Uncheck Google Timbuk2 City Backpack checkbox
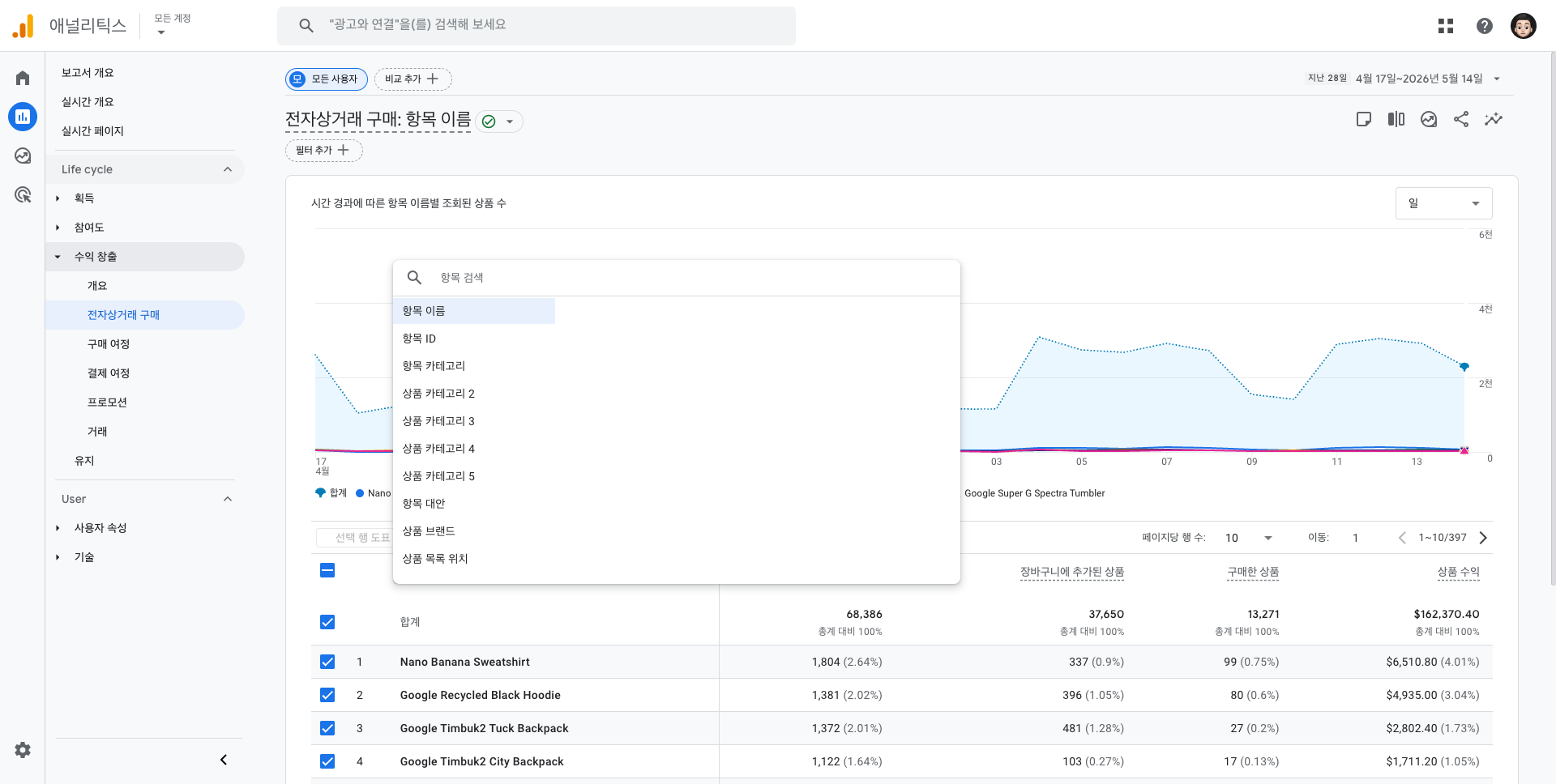The height and width of the screenshot is (784, 1556). click(x=327, y=761)
